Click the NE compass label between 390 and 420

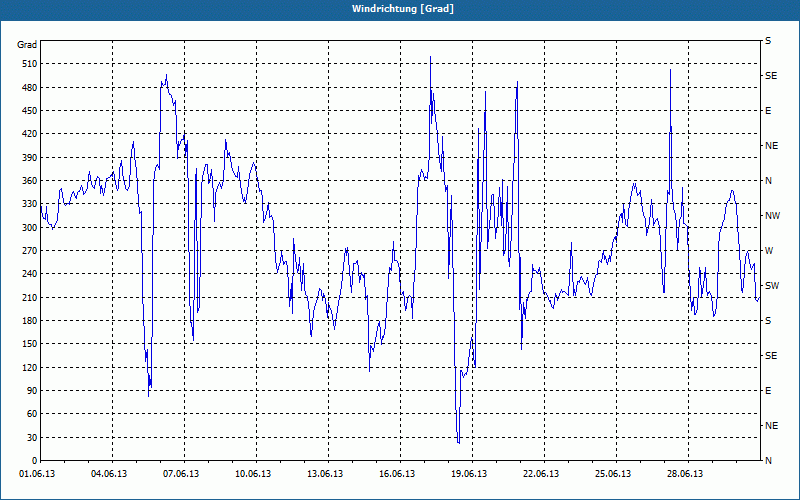point(771,146)
